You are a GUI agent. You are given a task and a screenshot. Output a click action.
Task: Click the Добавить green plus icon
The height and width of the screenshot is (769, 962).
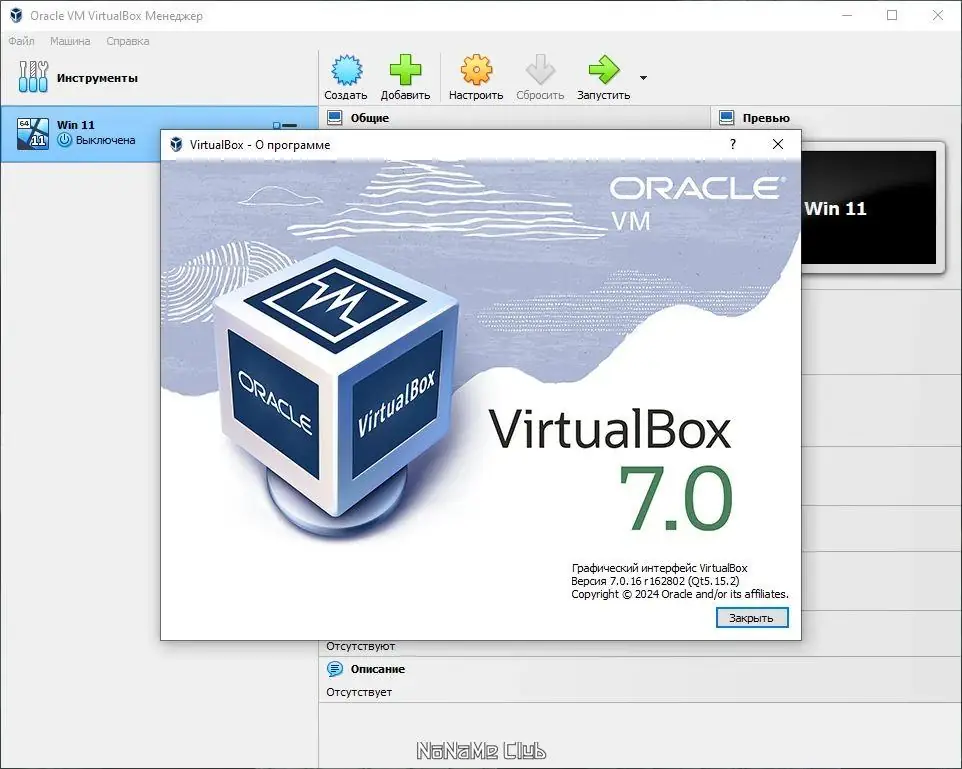[x=406, y=70]
